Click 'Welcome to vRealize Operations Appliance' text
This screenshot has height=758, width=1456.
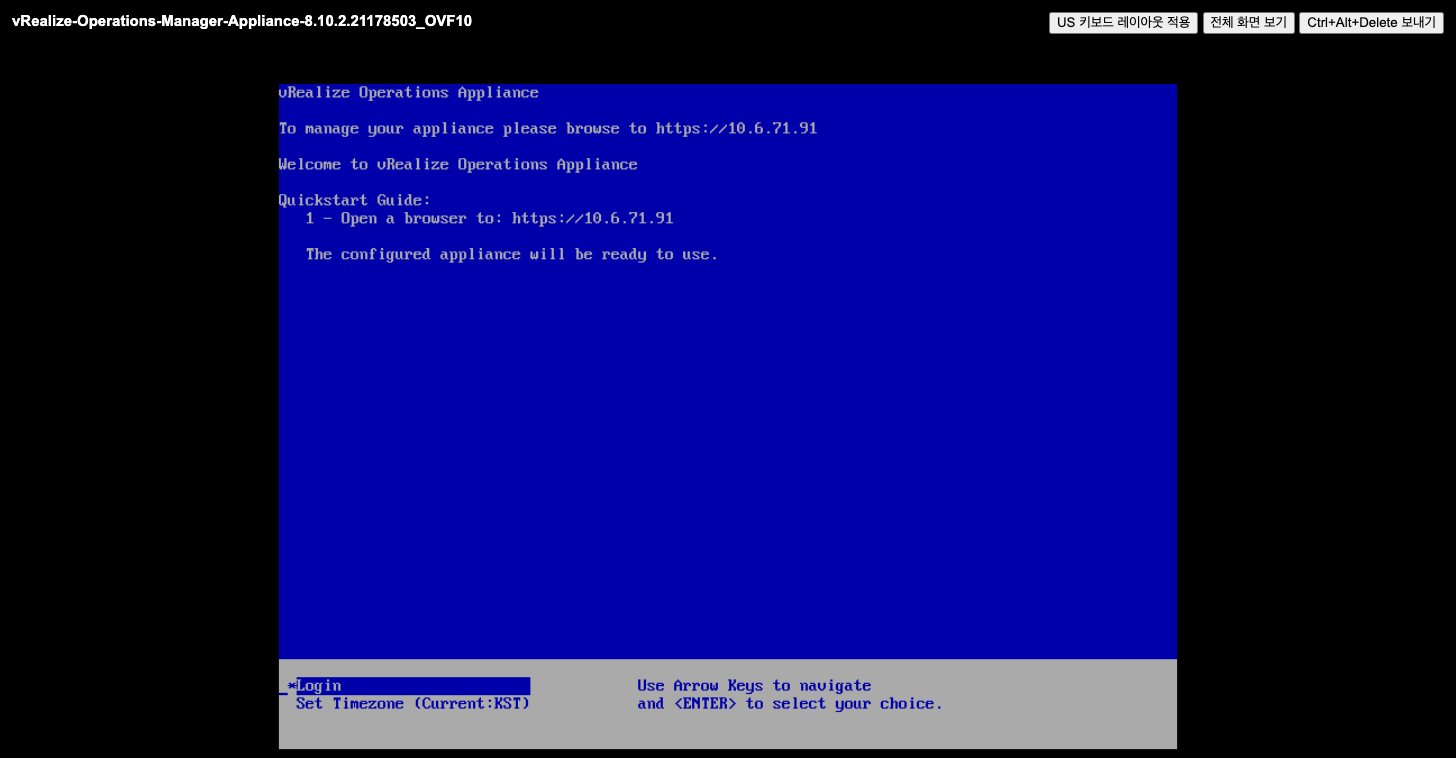[x=458, y=165]
